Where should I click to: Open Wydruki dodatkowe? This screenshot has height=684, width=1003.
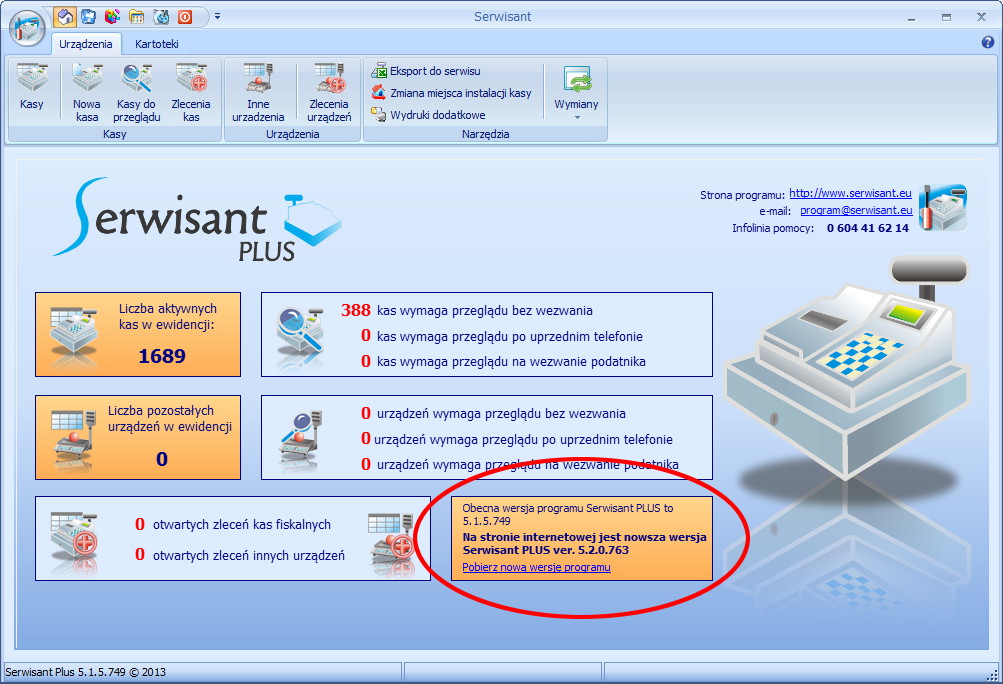point(429,115)
